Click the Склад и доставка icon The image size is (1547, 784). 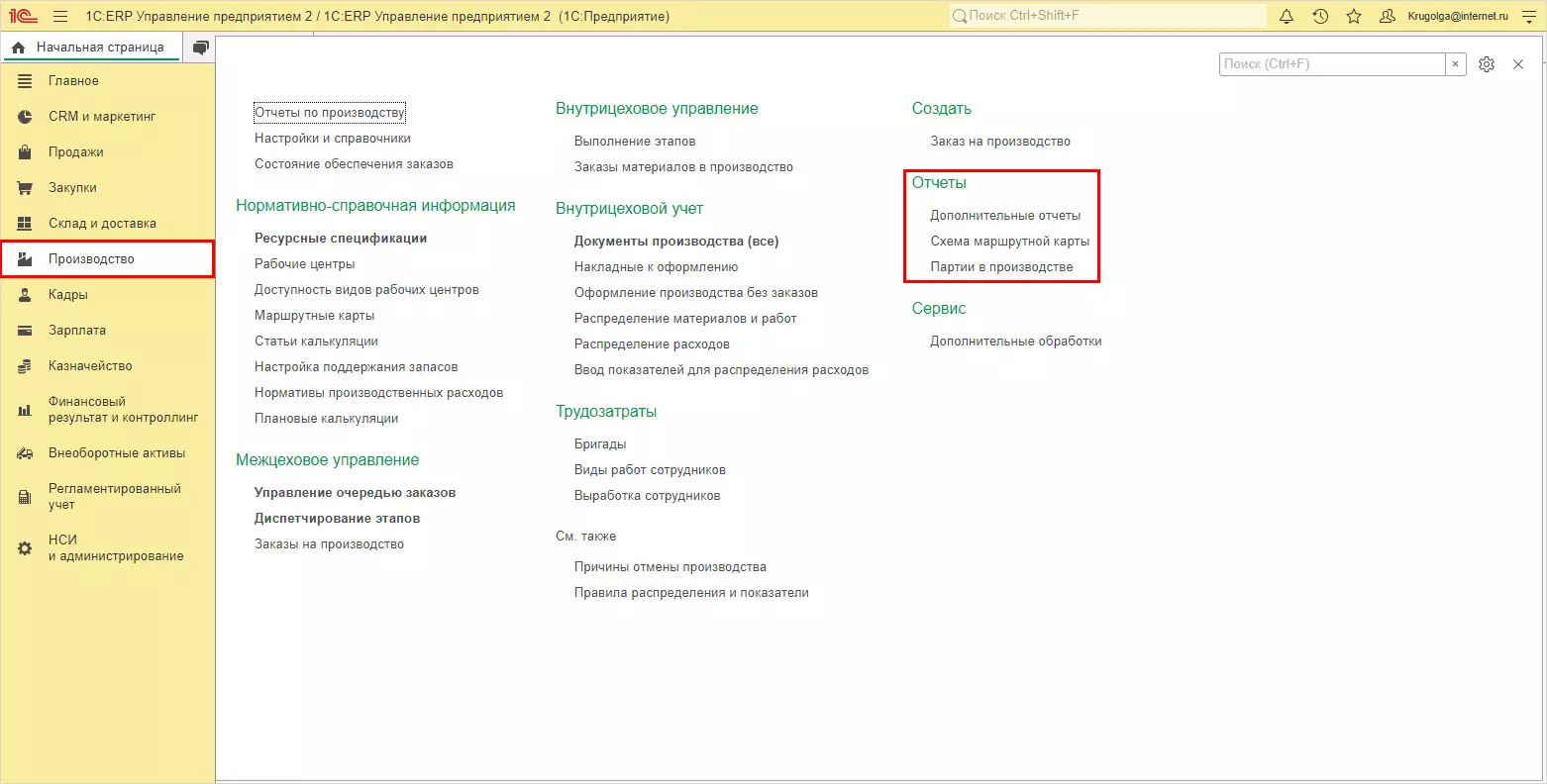(26, 224)
